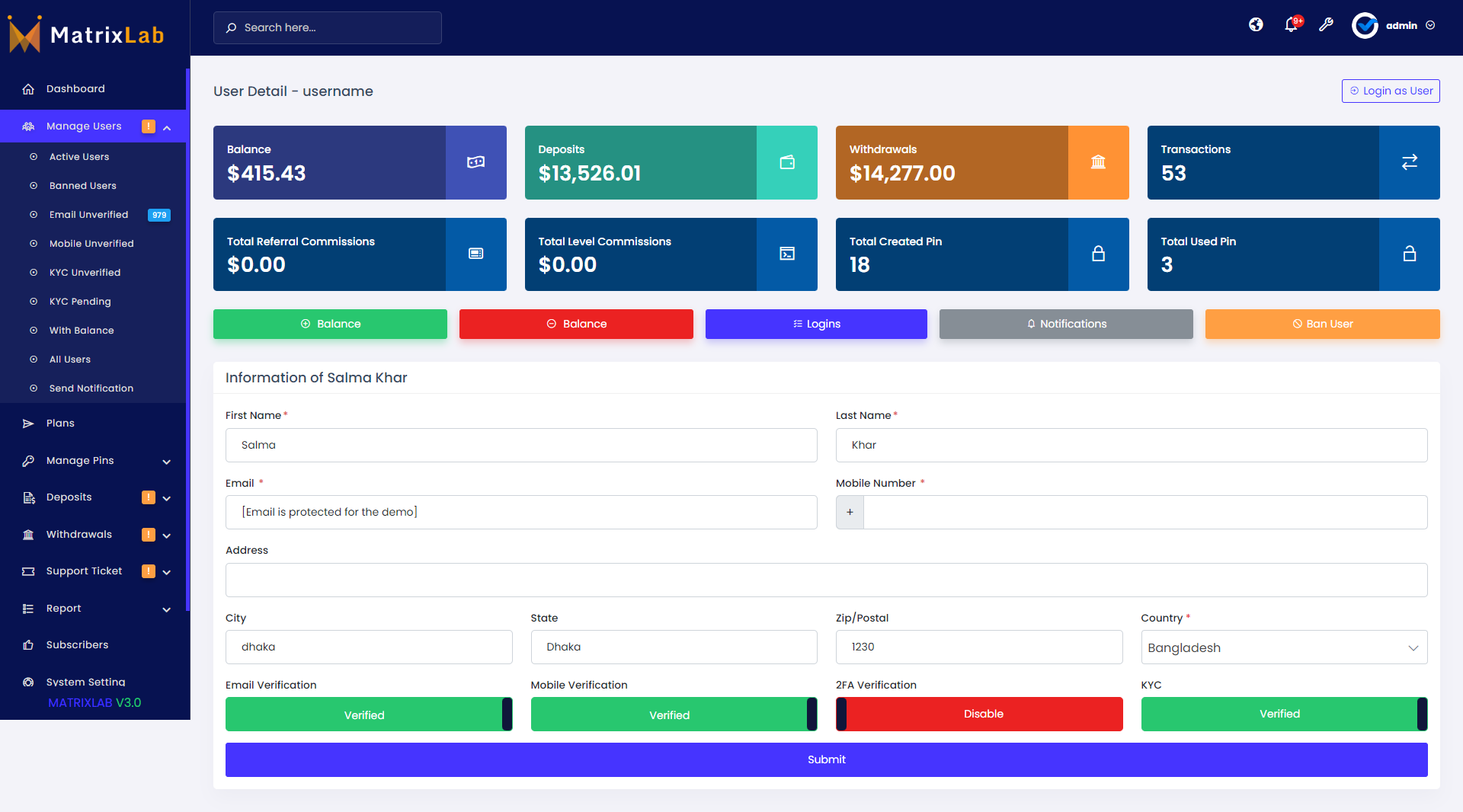1463x812 pixels.
Task: Click the search magnifier icon in search bar
Action: point(231,27)
